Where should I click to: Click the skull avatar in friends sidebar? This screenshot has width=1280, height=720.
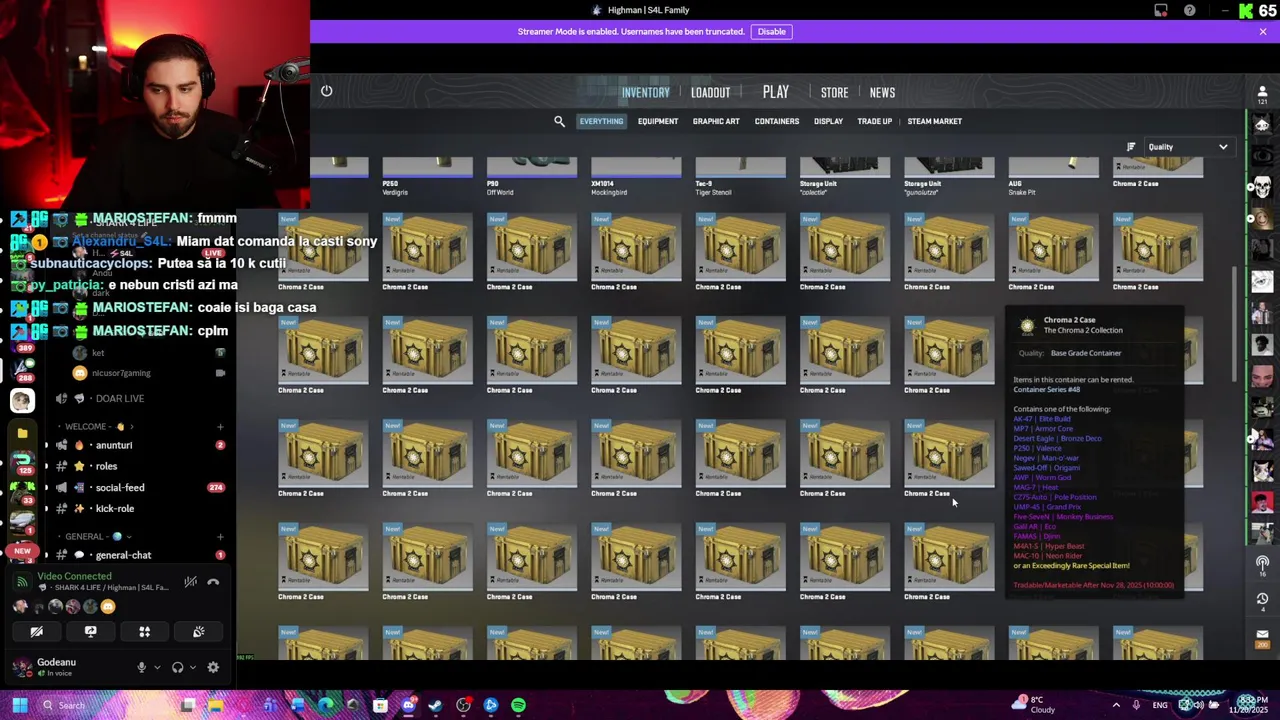[x=1262, y=187]
